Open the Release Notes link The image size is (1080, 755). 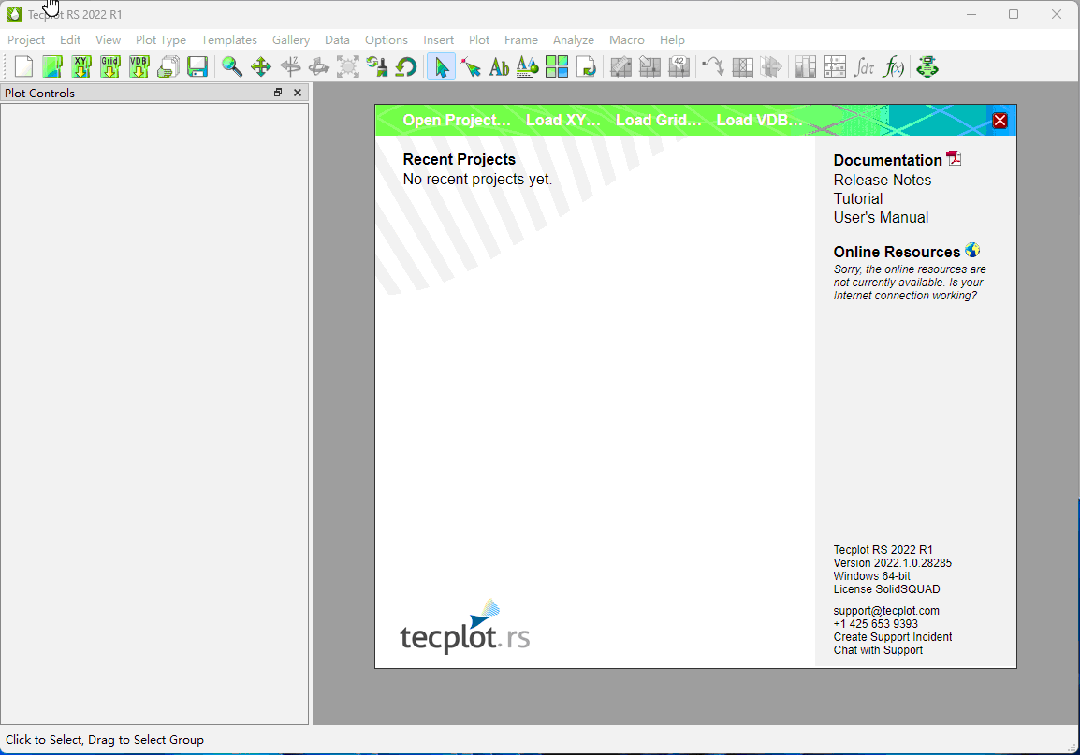(882, 180)
